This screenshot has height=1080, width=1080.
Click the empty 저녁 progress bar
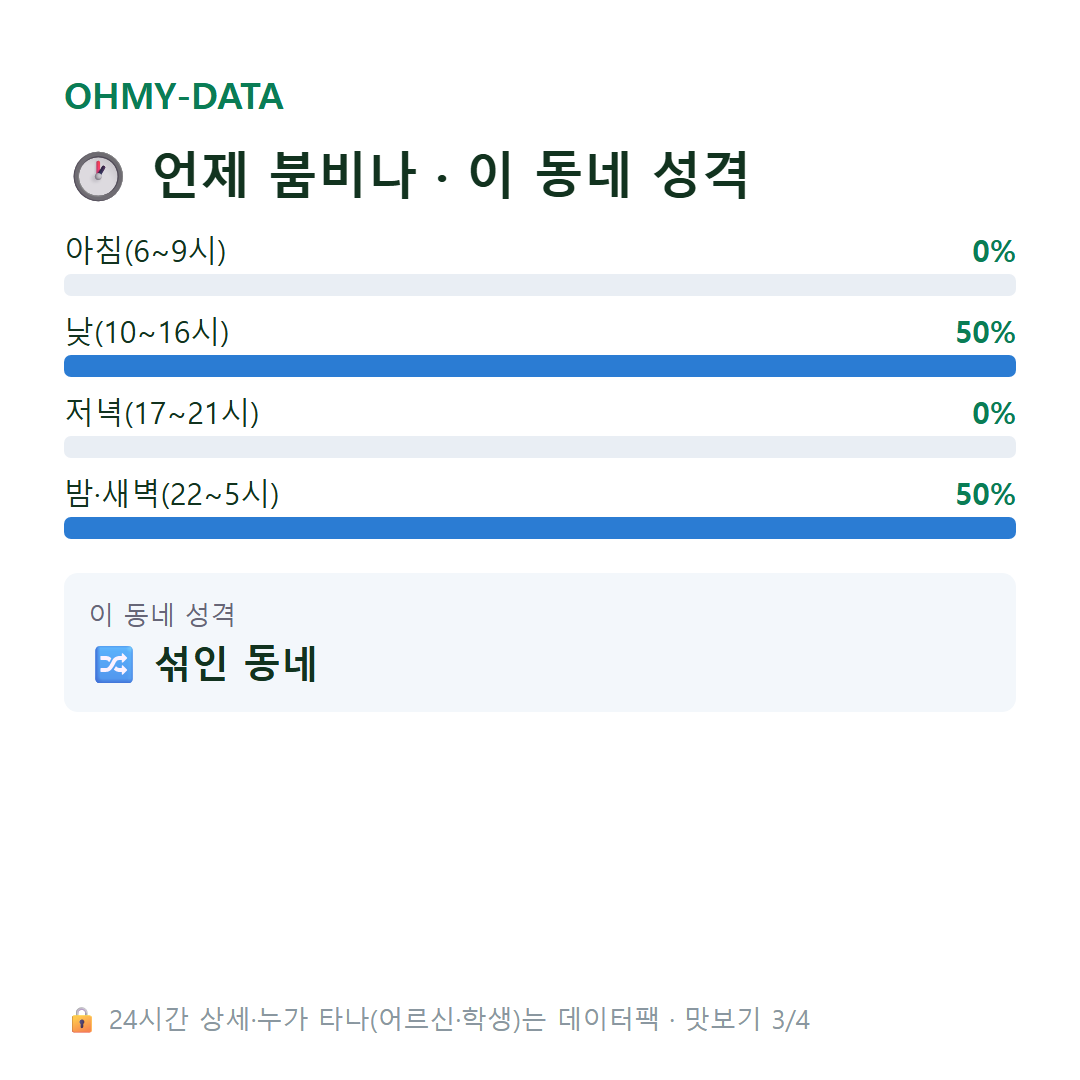tap(540, 447)
